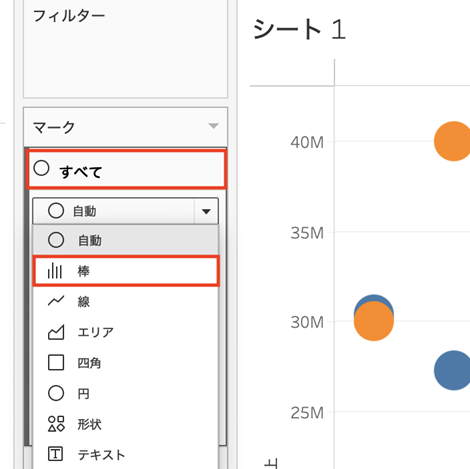This screenshot has height=469, width=470.
Task: Pick the テキスト text mark icon
Action: coord(55,454)
